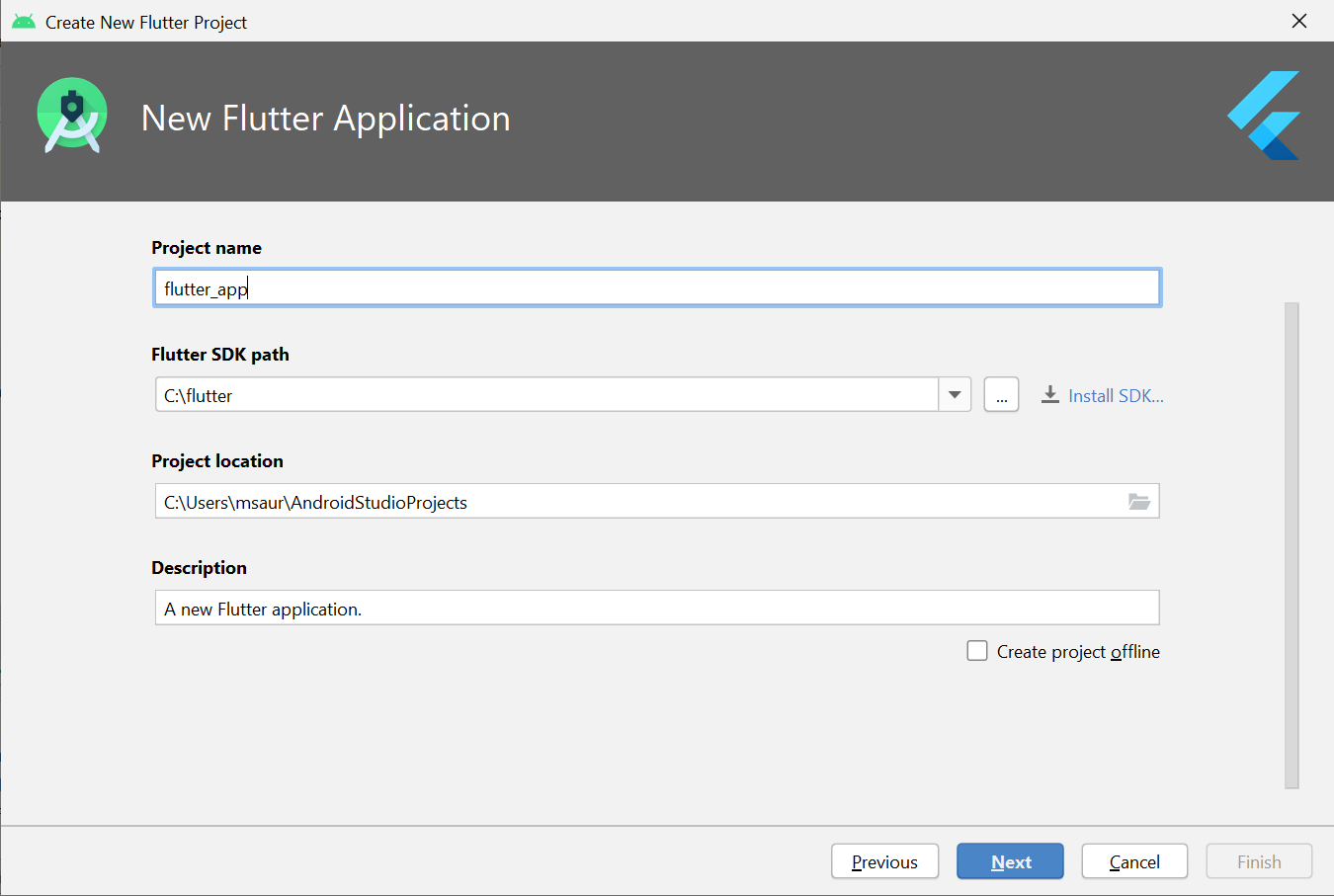
Task: Click the Android icon in the title bar
Action: pos(24,22)
